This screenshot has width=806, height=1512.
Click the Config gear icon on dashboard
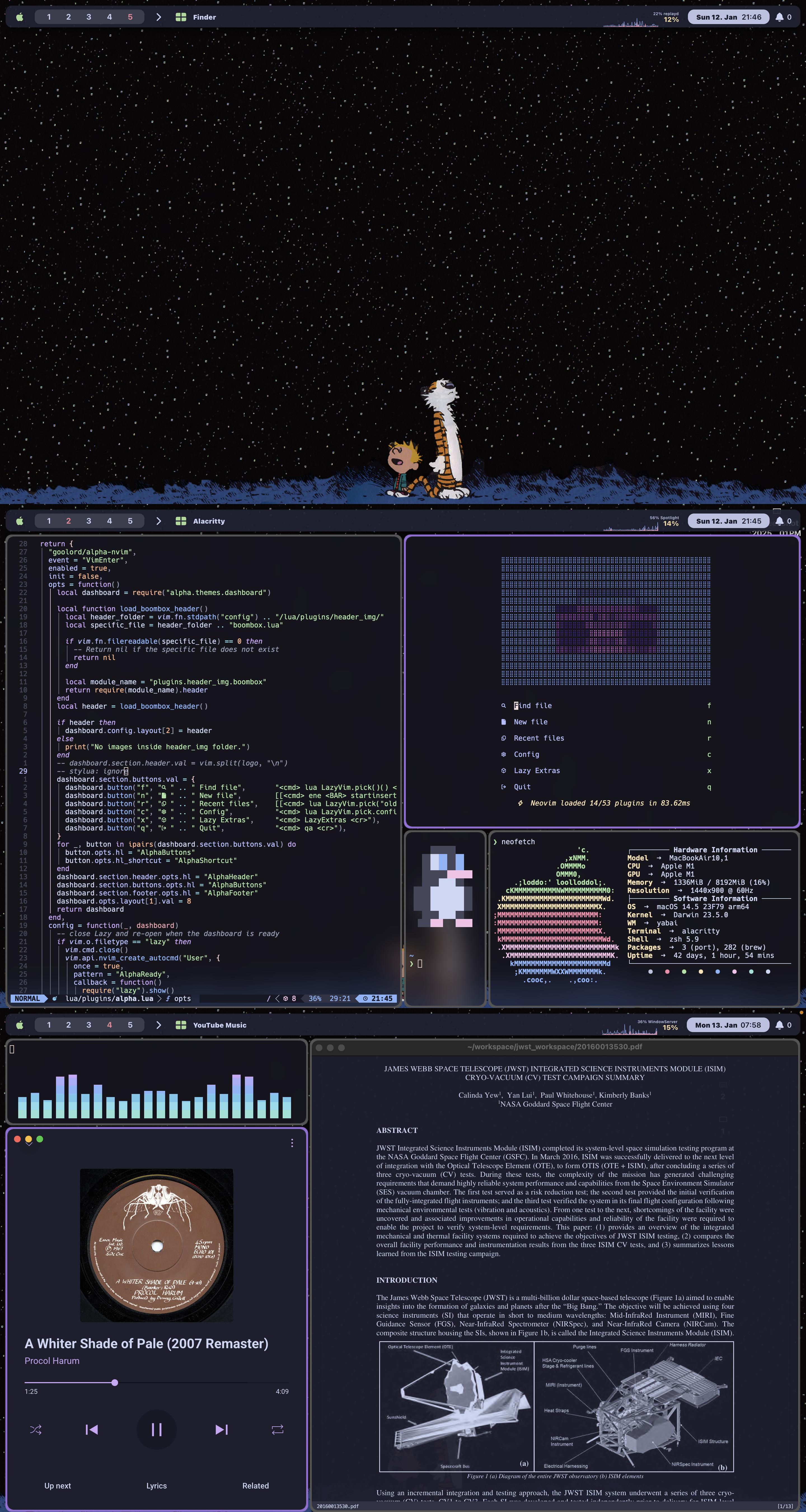(503, 754)
